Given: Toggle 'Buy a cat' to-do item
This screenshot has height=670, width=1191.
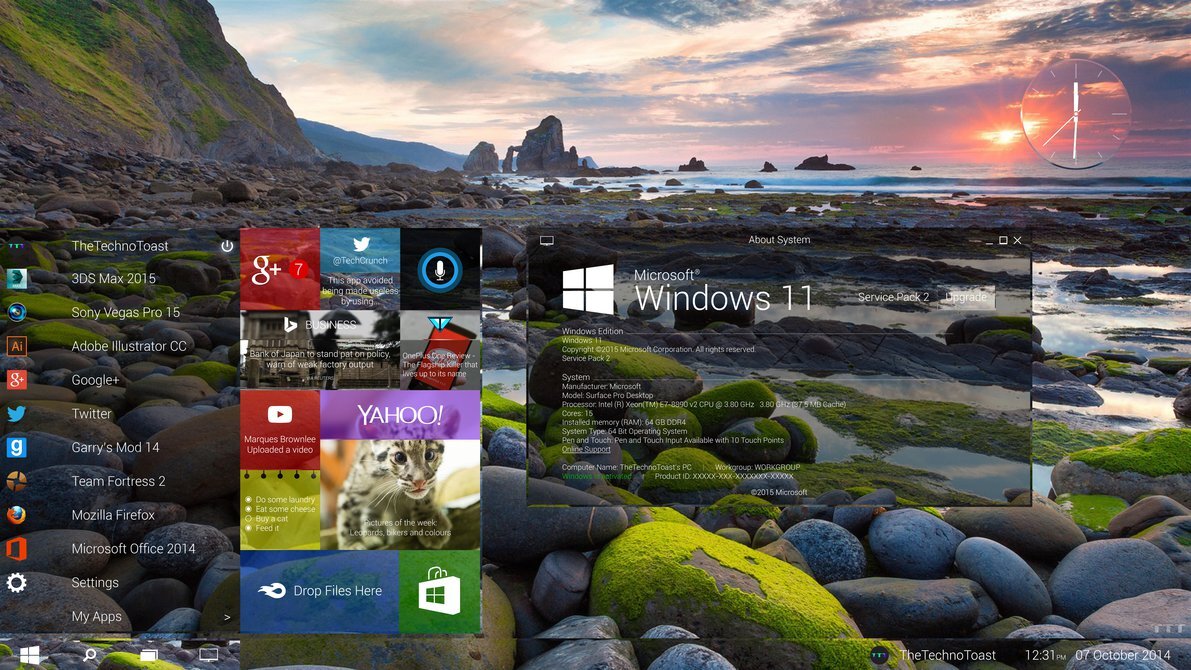Looking at the screenshot, I should 248,518.
